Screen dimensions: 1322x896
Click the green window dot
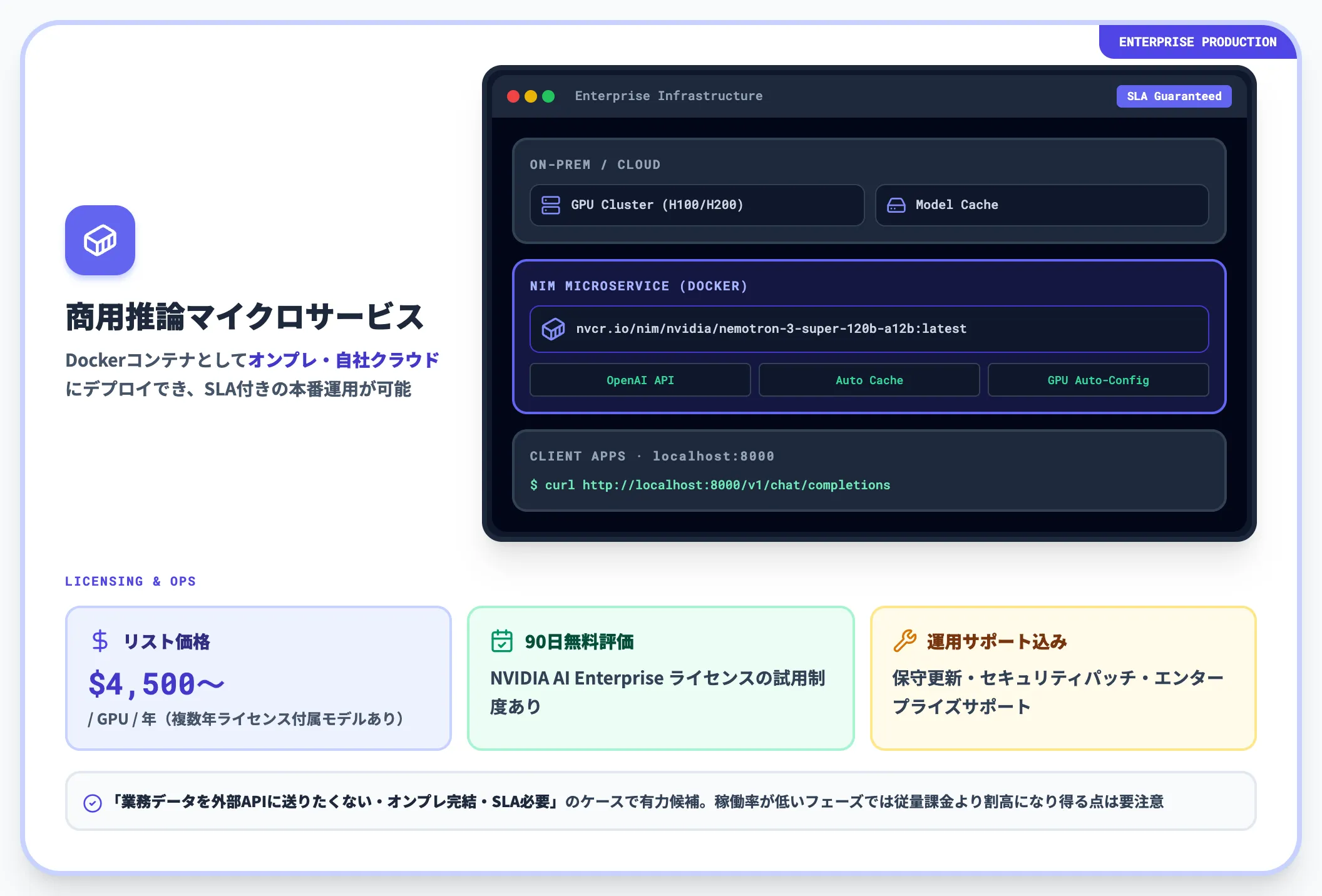[548, 96]
